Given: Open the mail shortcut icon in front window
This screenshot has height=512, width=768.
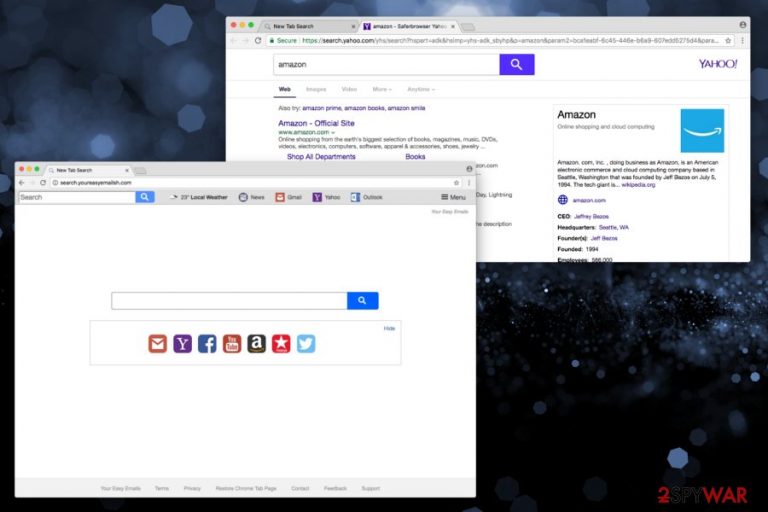Looking at the screenshot, I should pos(158,343).
